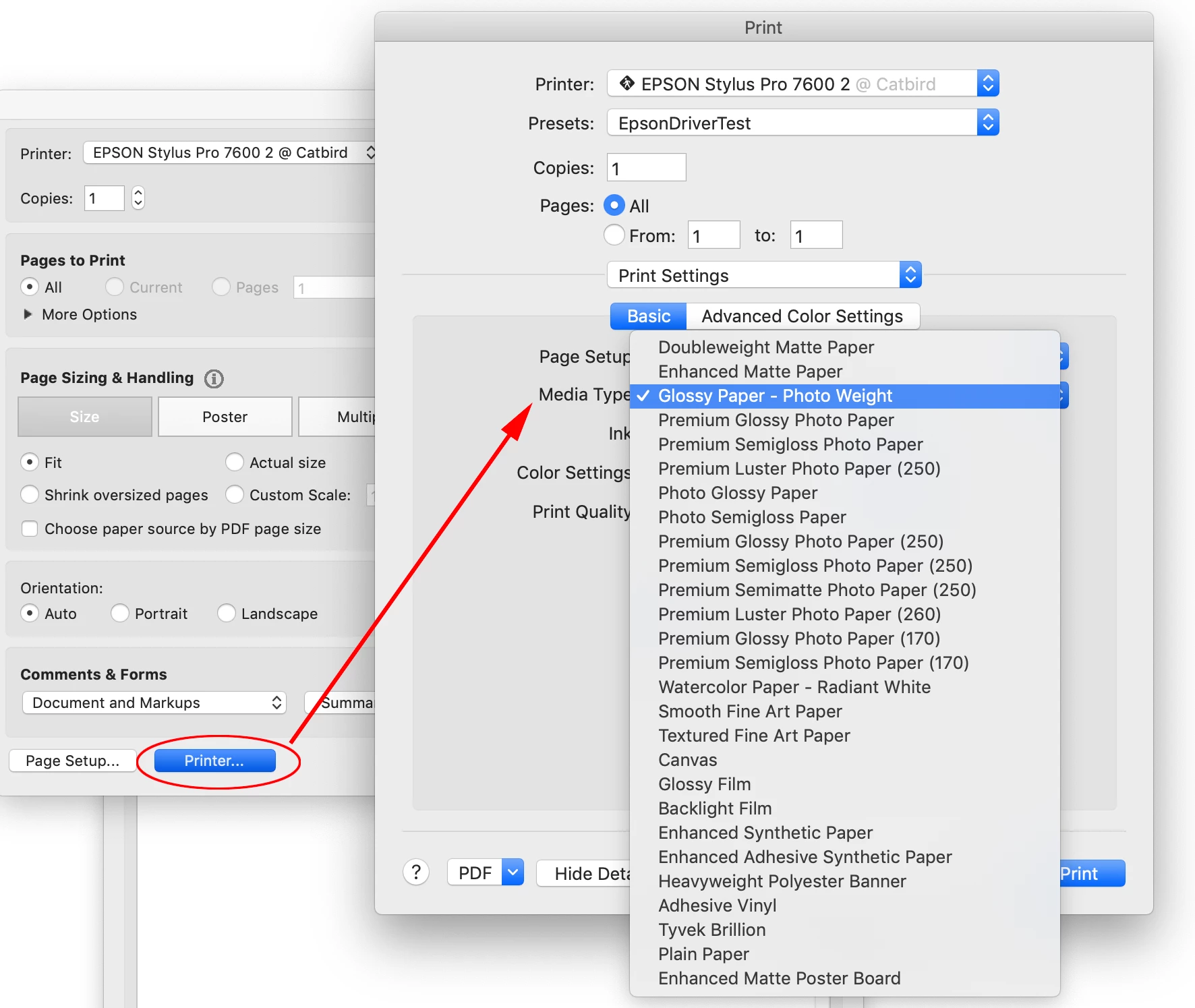Click the 'to' page number field

816,235
